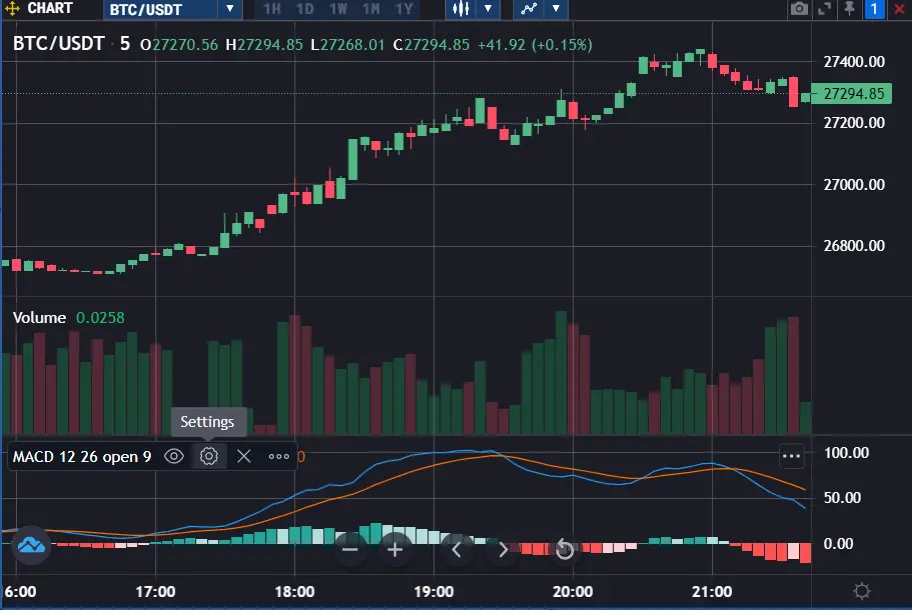Pin the chart widget

(850, 9)
